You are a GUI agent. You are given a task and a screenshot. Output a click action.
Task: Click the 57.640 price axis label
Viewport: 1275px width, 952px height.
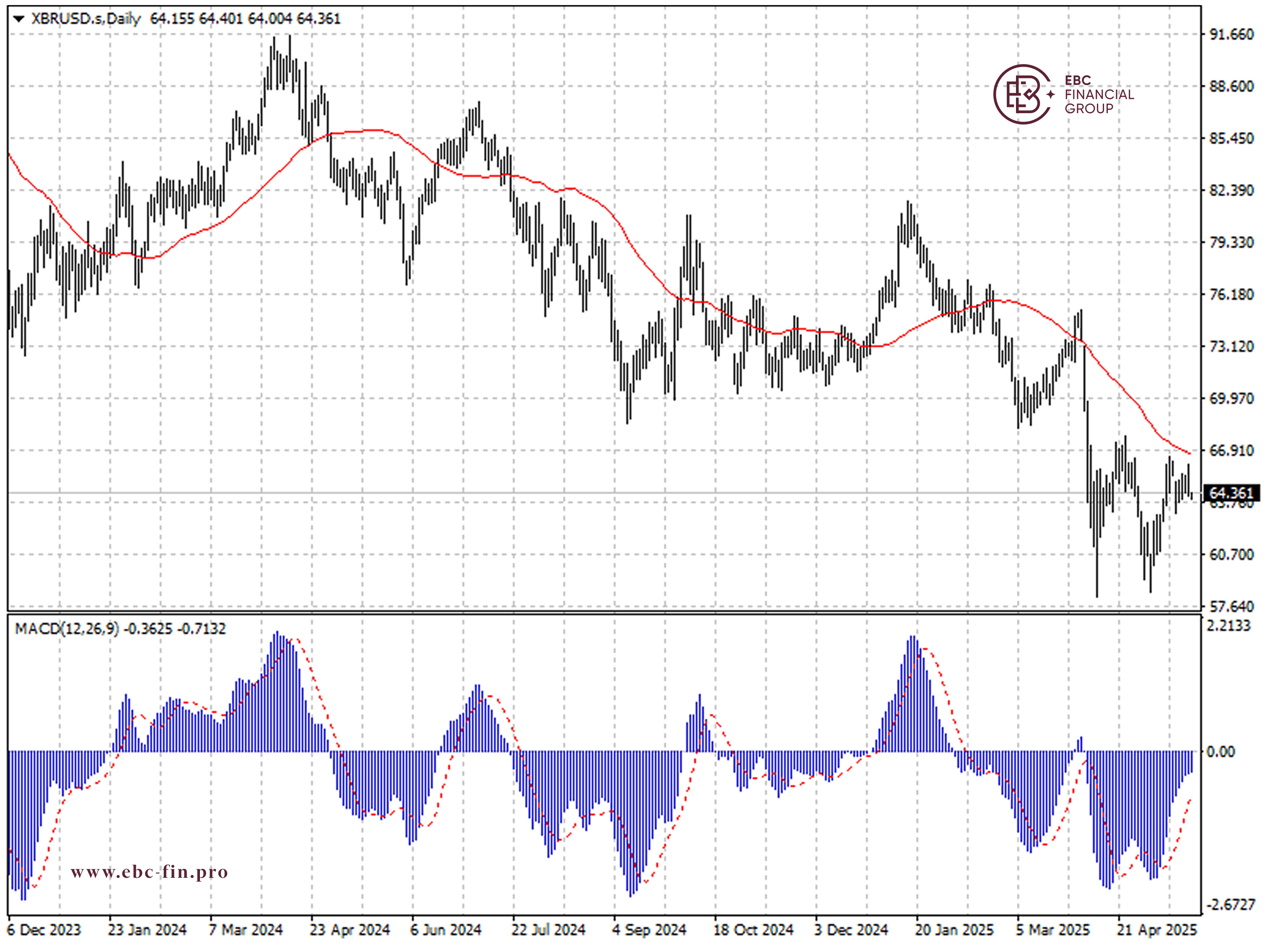coord(1231,606)
